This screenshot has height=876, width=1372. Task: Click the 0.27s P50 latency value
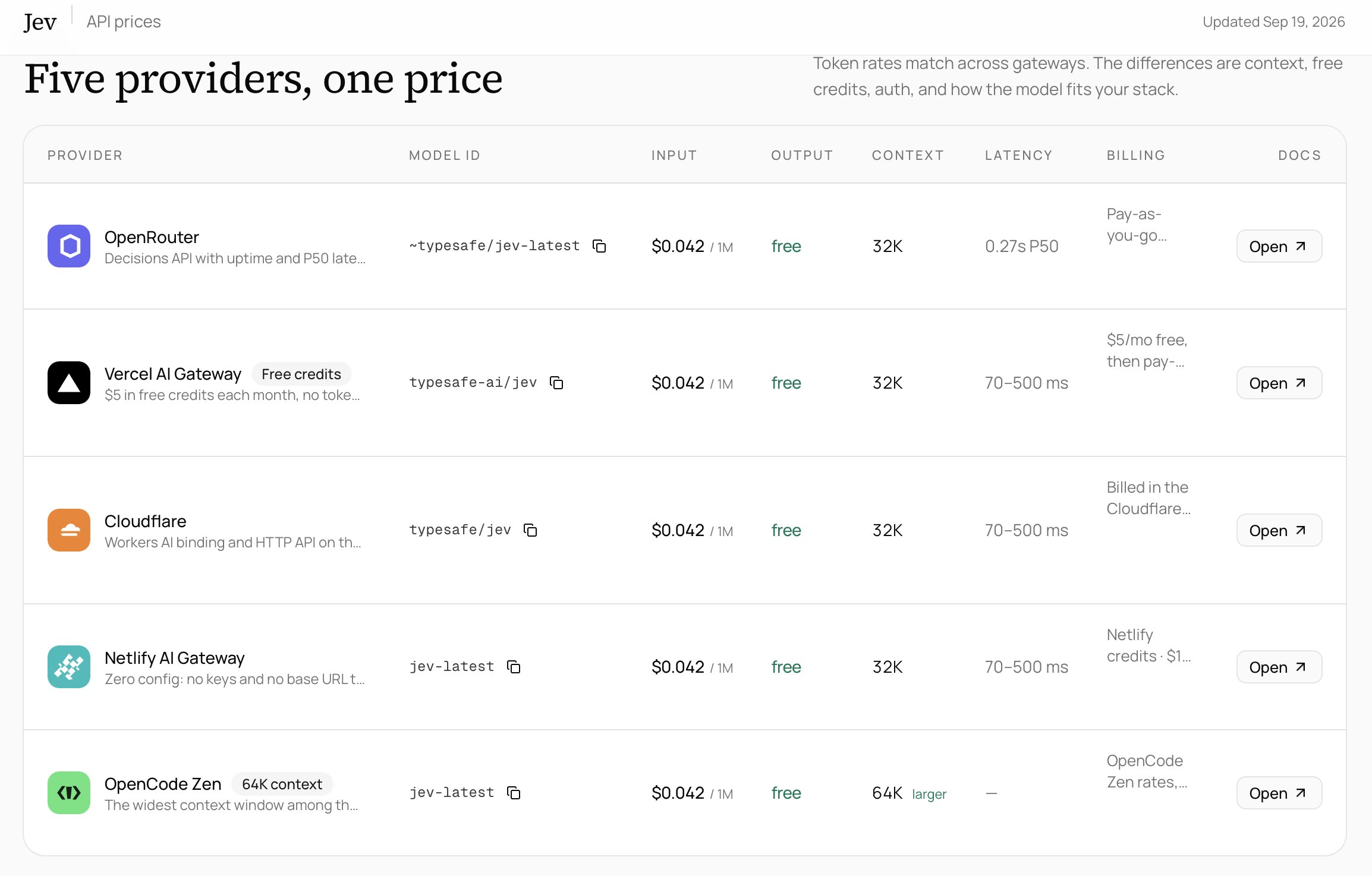click(1022, 246)
